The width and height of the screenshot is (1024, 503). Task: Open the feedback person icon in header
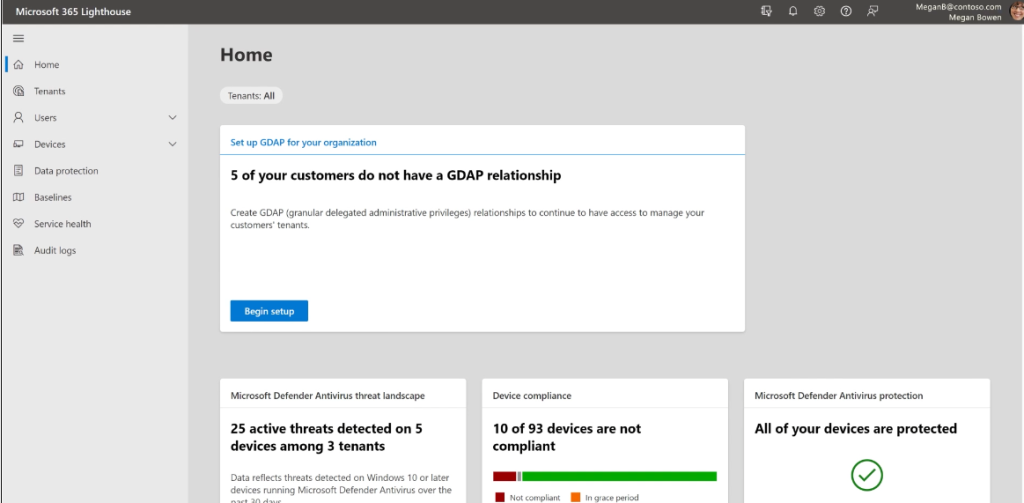[x=872, y=11]
